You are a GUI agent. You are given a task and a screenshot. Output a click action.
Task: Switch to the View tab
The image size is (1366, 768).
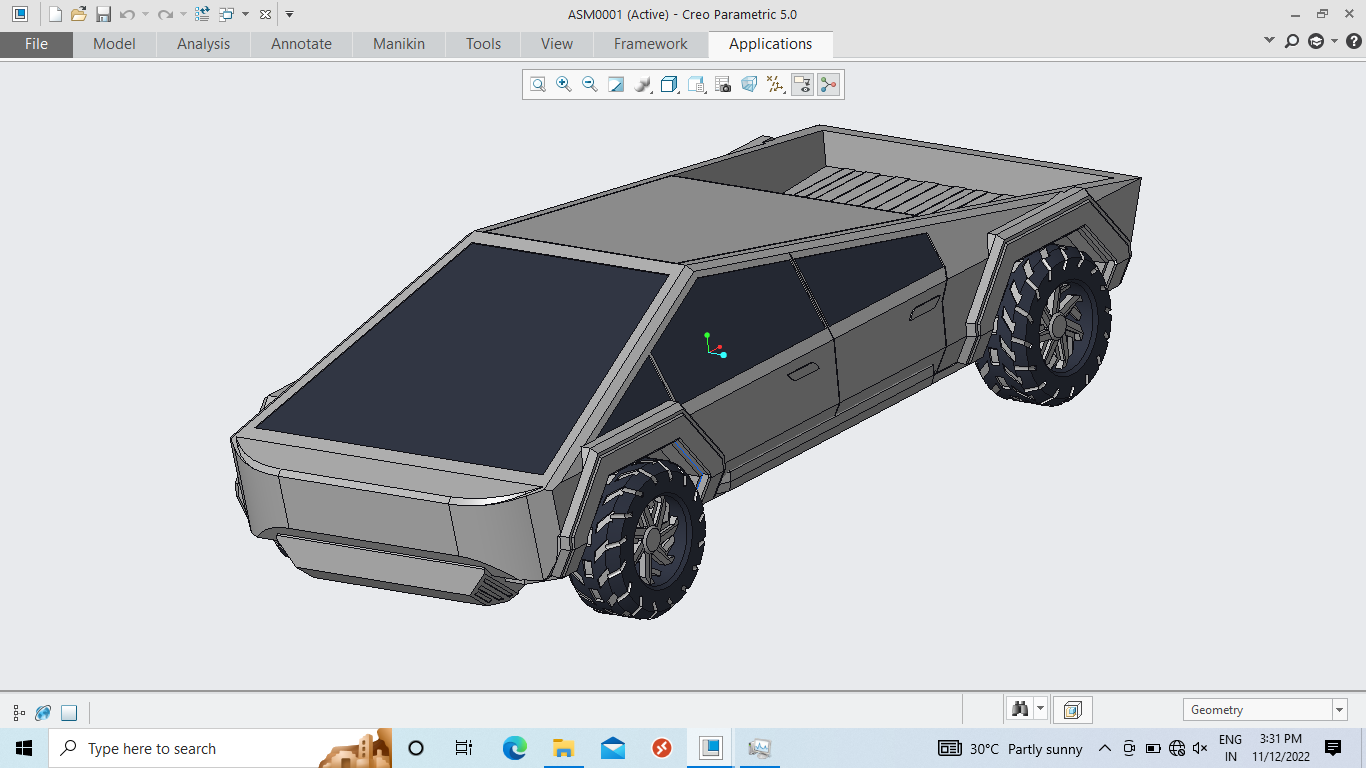tap(557, 44)
